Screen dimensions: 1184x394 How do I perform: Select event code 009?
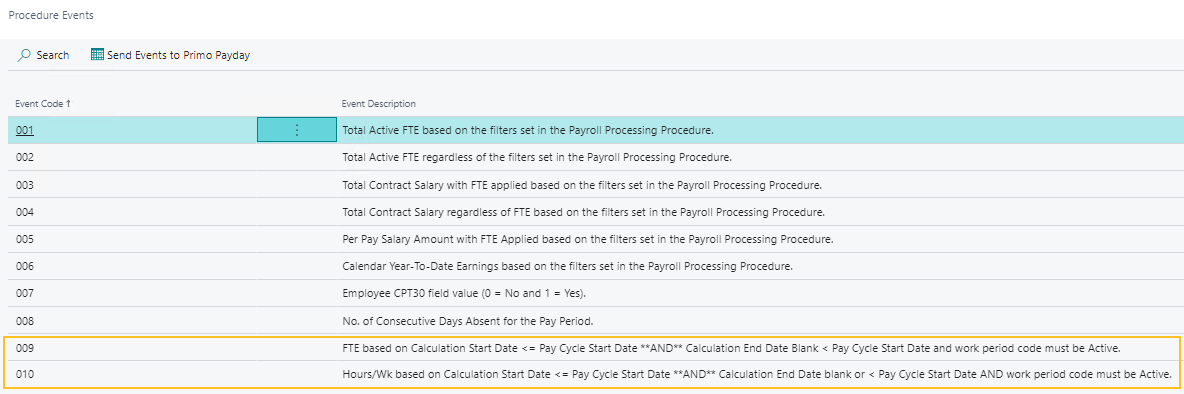(25, 349)
